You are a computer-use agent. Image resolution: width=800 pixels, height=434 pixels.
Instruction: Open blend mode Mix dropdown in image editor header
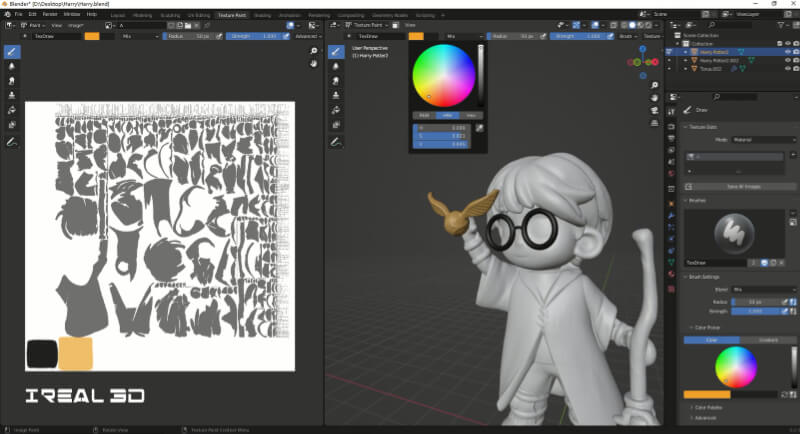click(x=140, y=36)
